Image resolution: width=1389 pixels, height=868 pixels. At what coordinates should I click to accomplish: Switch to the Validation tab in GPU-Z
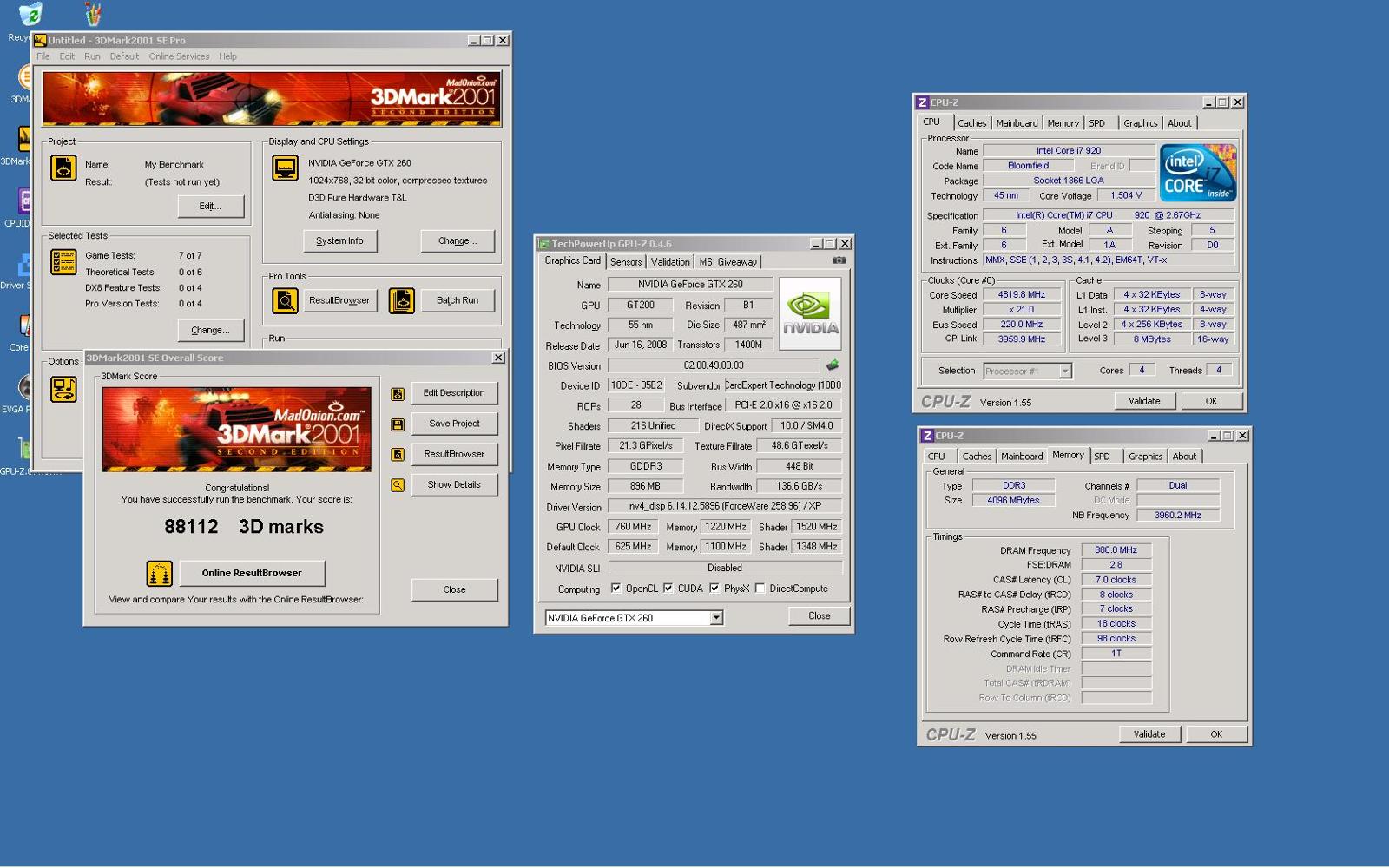tap(670, 261)
